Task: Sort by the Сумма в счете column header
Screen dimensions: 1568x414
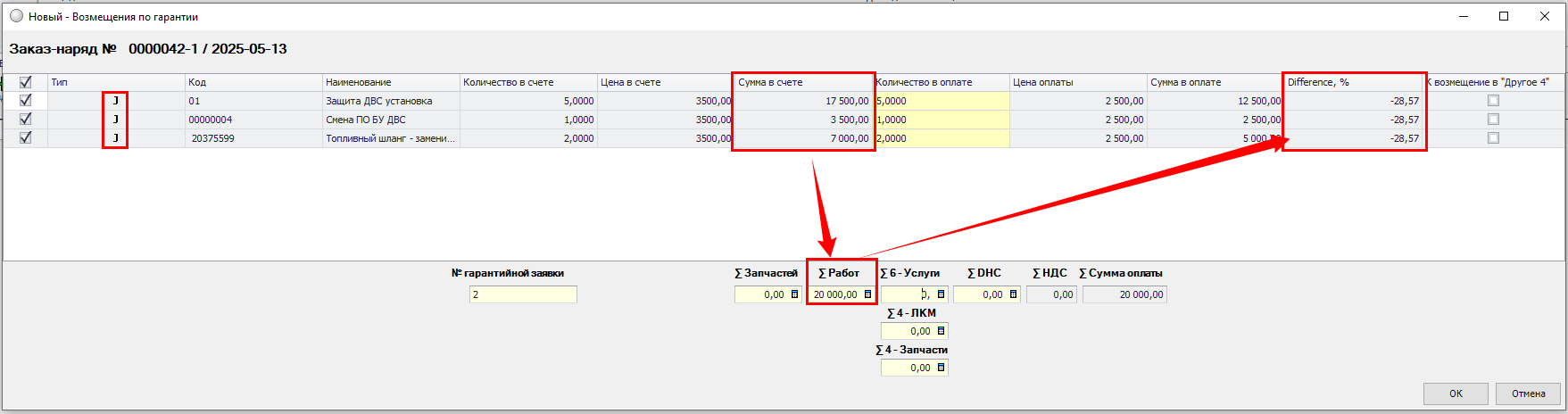Action: point(801,82)
